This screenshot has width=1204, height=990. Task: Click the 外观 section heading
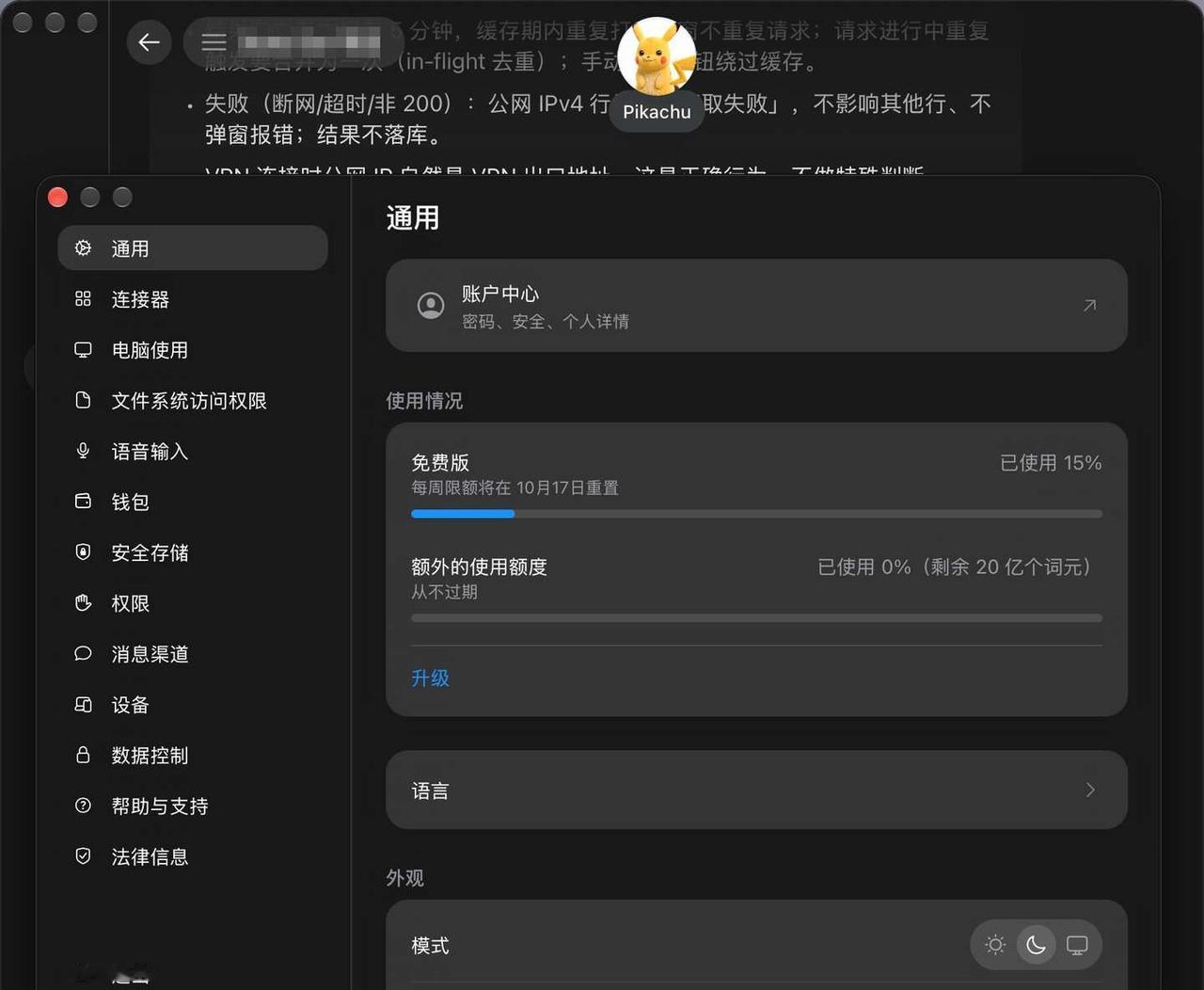[x=404, y=878]
